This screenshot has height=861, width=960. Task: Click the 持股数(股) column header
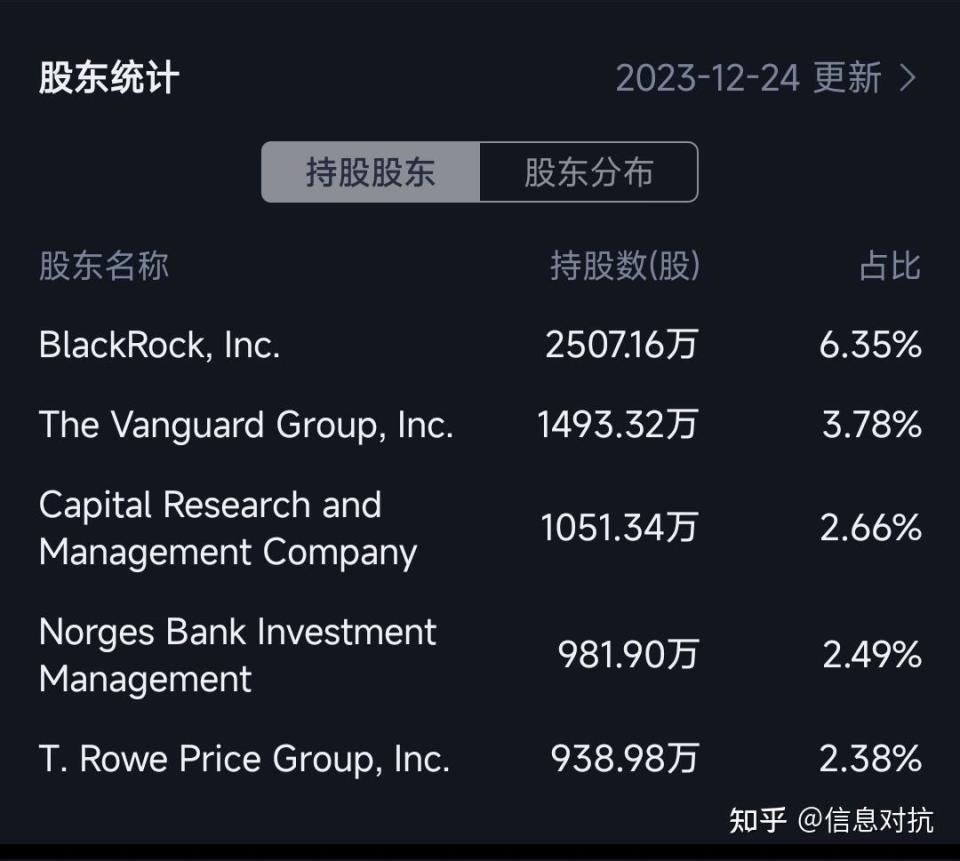point(625,267)
